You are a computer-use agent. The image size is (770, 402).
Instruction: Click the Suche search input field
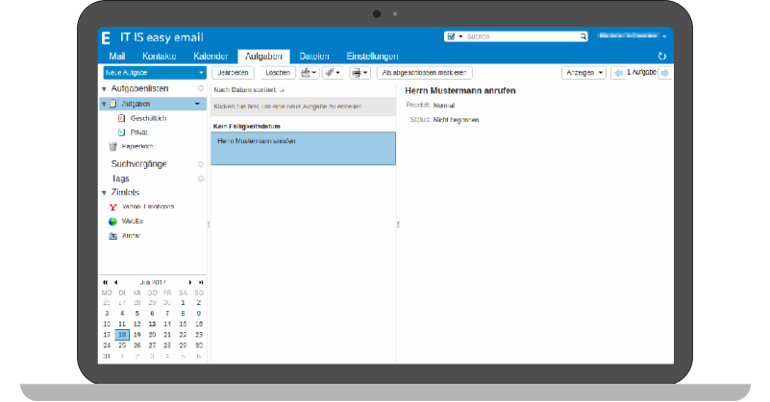(520, 36)
